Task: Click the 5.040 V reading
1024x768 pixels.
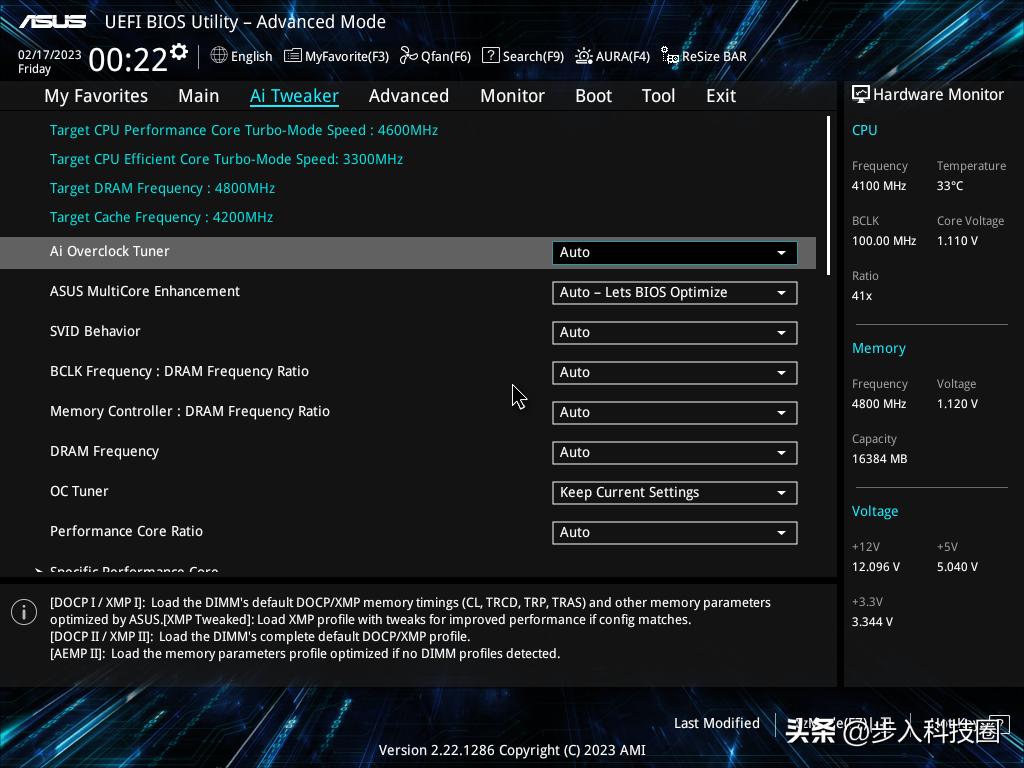Action: [957, 567]
